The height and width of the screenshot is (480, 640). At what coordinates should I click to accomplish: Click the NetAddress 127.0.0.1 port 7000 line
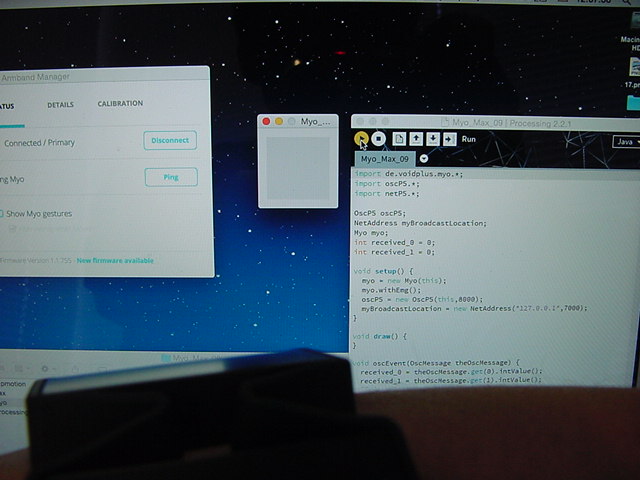pyautogui.click(x=474, y=309)
